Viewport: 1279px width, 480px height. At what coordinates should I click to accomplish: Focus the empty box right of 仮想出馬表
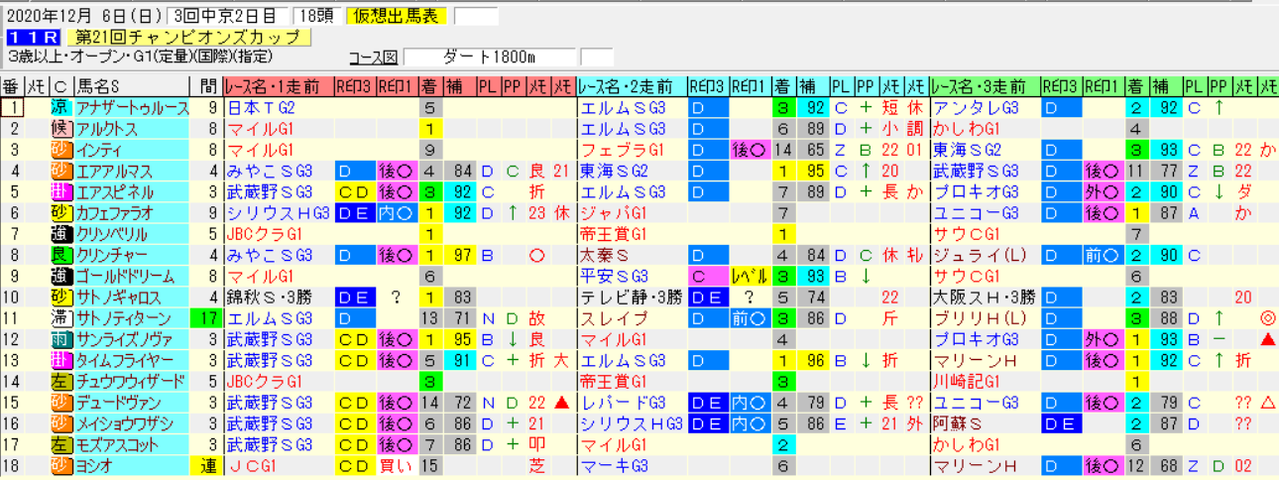(475, 16)
